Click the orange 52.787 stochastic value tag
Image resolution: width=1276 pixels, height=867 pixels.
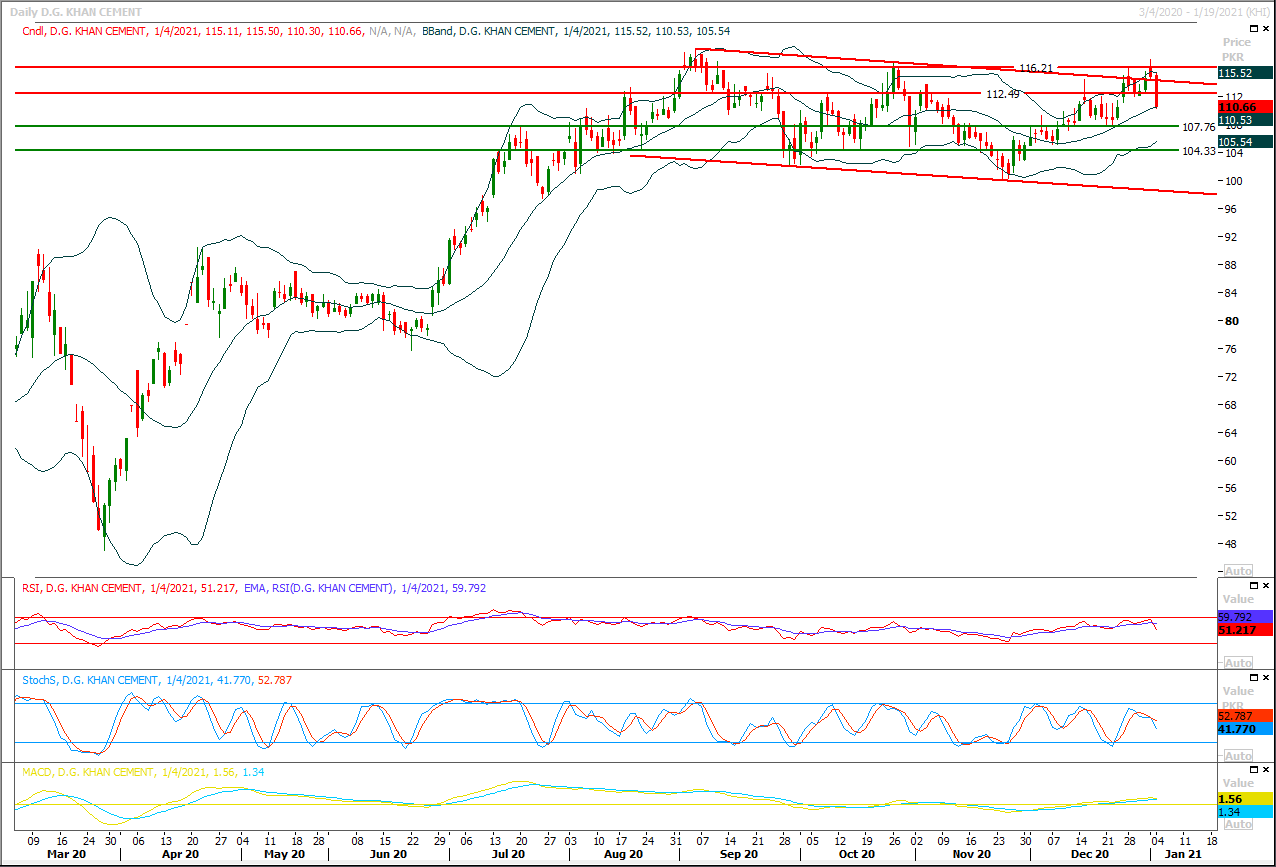pyautogui.click(x=1244, y=717)
